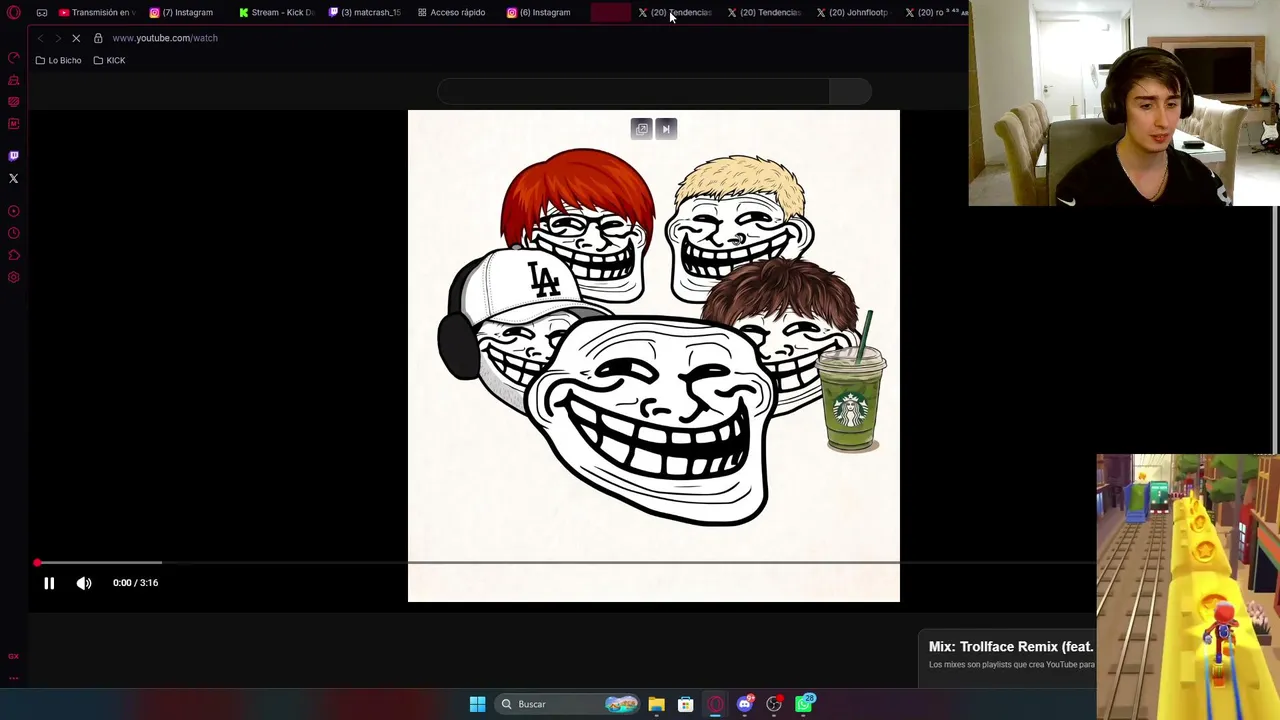Open GX Control speedometer icon in sidebar
This screenshot has height=720, width=1280.
tap(14, 57)
